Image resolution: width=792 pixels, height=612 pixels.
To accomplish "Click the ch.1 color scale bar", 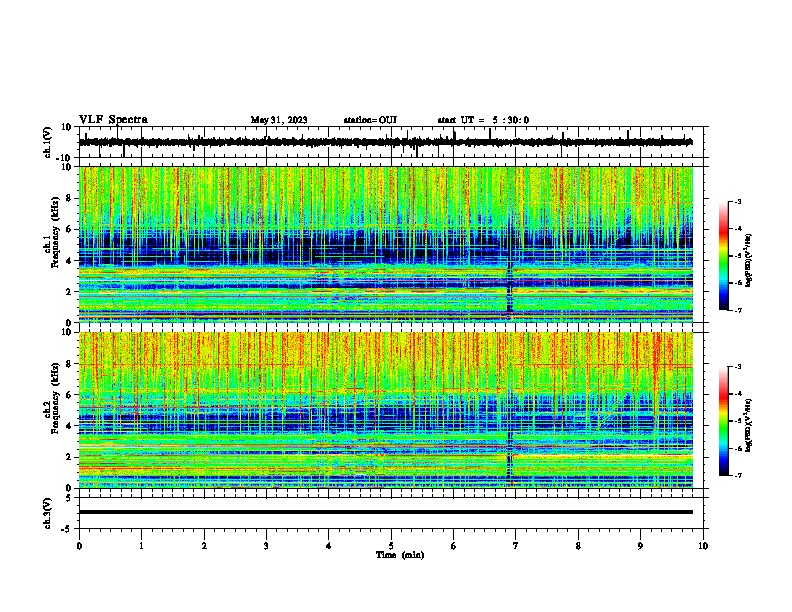I will pos(723,256).
